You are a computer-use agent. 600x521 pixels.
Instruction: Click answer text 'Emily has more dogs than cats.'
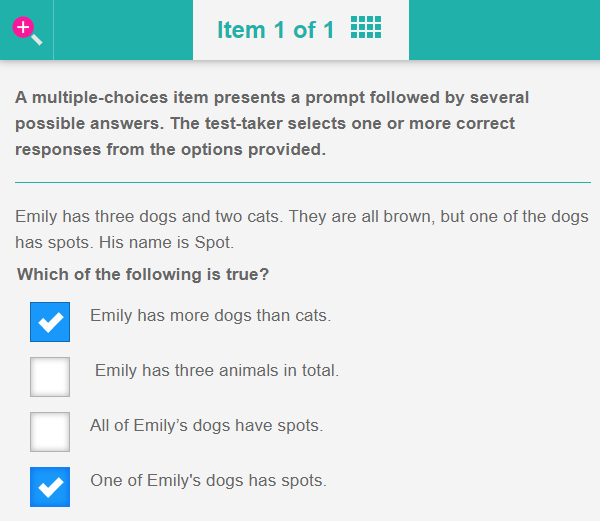coord(210,315)
